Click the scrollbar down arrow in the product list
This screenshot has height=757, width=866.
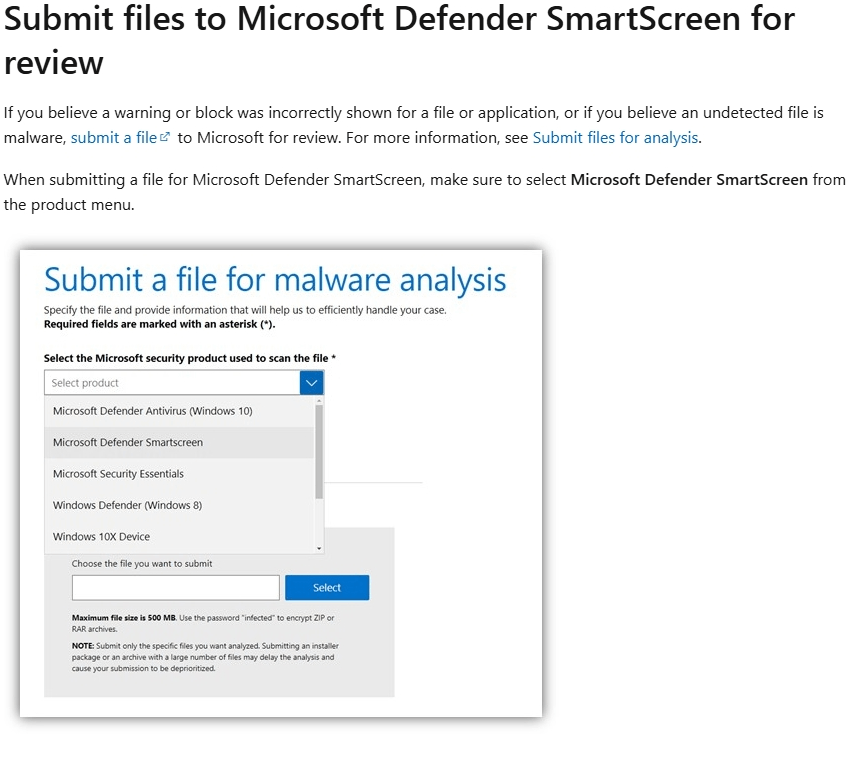[319, 548]
